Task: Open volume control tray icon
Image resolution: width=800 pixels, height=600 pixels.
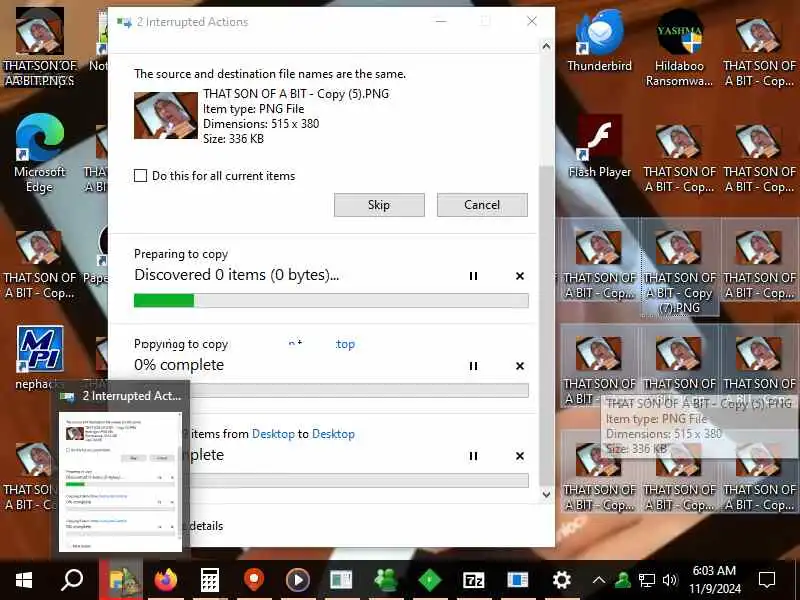Action: pos(670,580)
